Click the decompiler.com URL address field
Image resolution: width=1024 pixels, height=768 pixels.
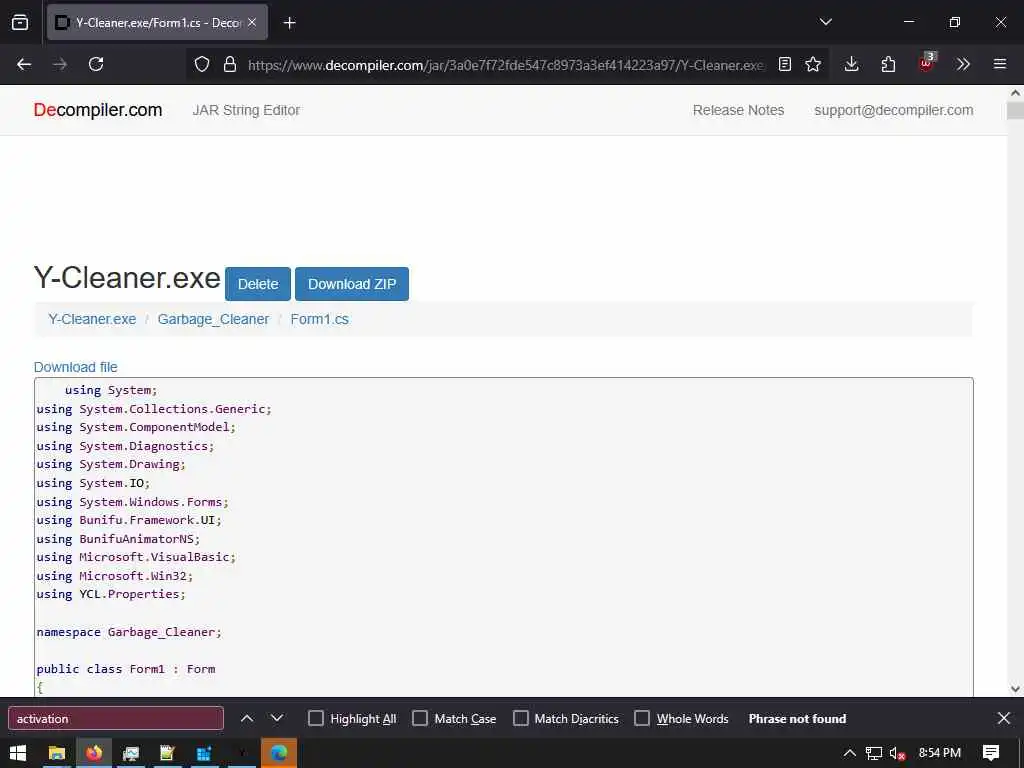pos(505,65)
